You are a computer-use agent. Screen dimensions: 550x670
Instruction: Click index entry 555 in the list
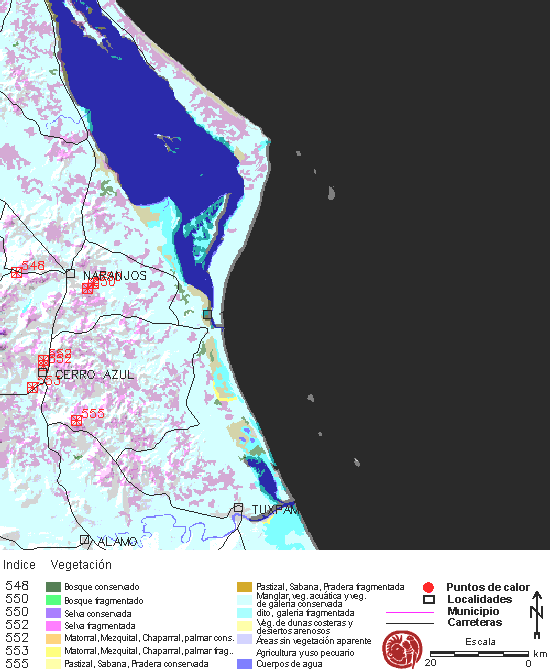pyautogui.click(x=17, y=664)
